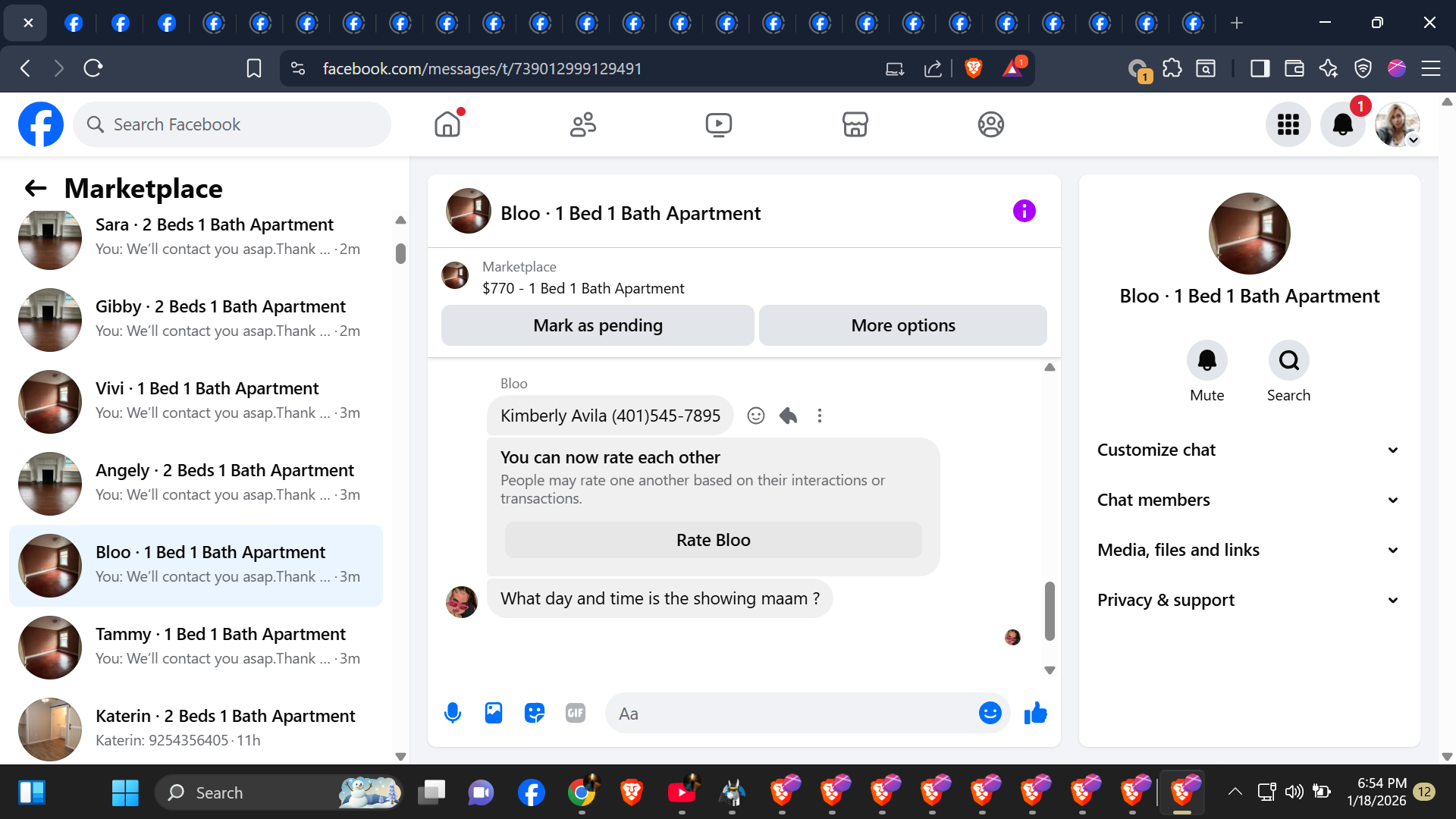Open the GIF picker icon
The width and height of the screenshot is (1456, 819).
[x=576, y=713]
